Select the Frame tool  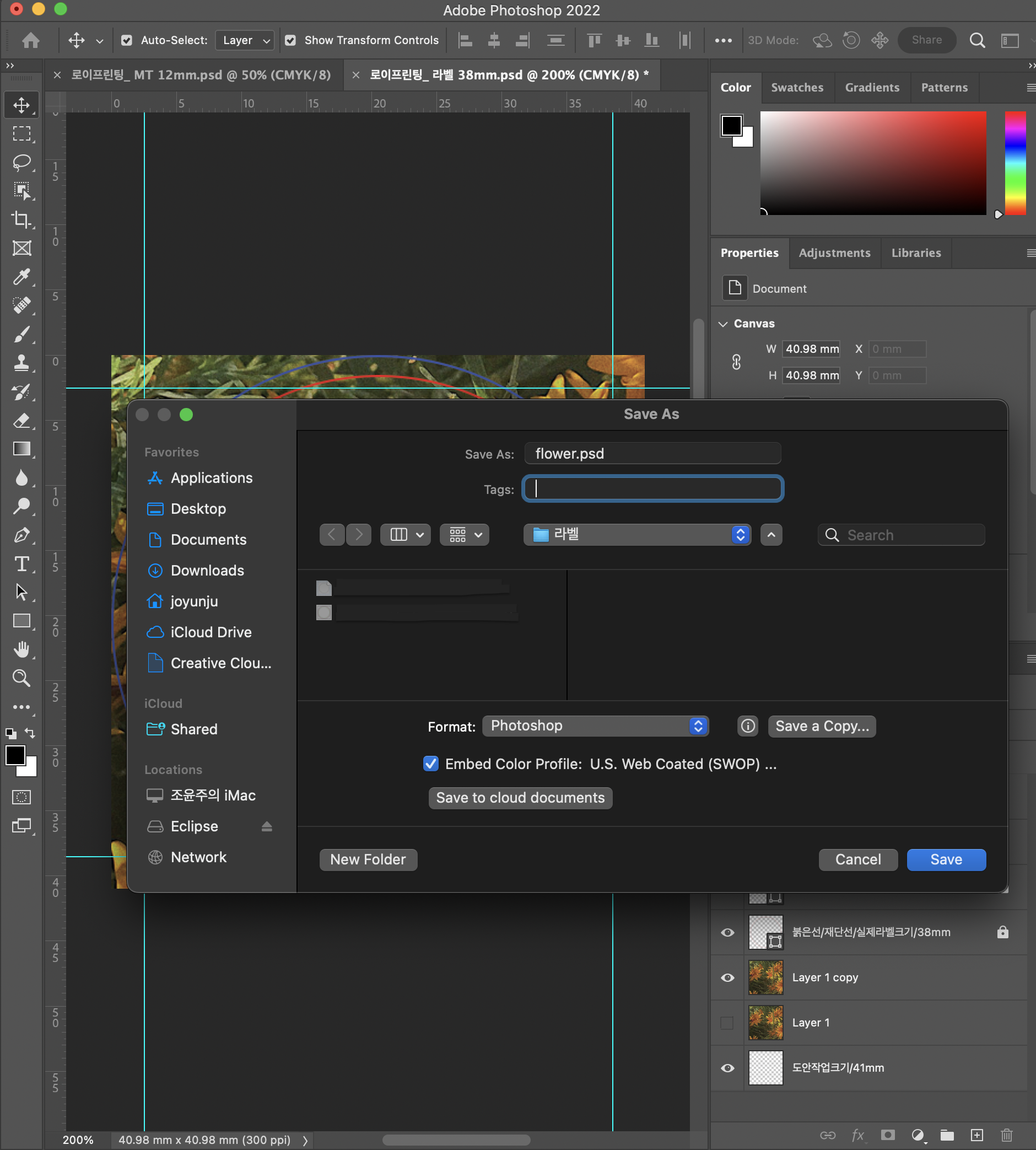[21, 248]
